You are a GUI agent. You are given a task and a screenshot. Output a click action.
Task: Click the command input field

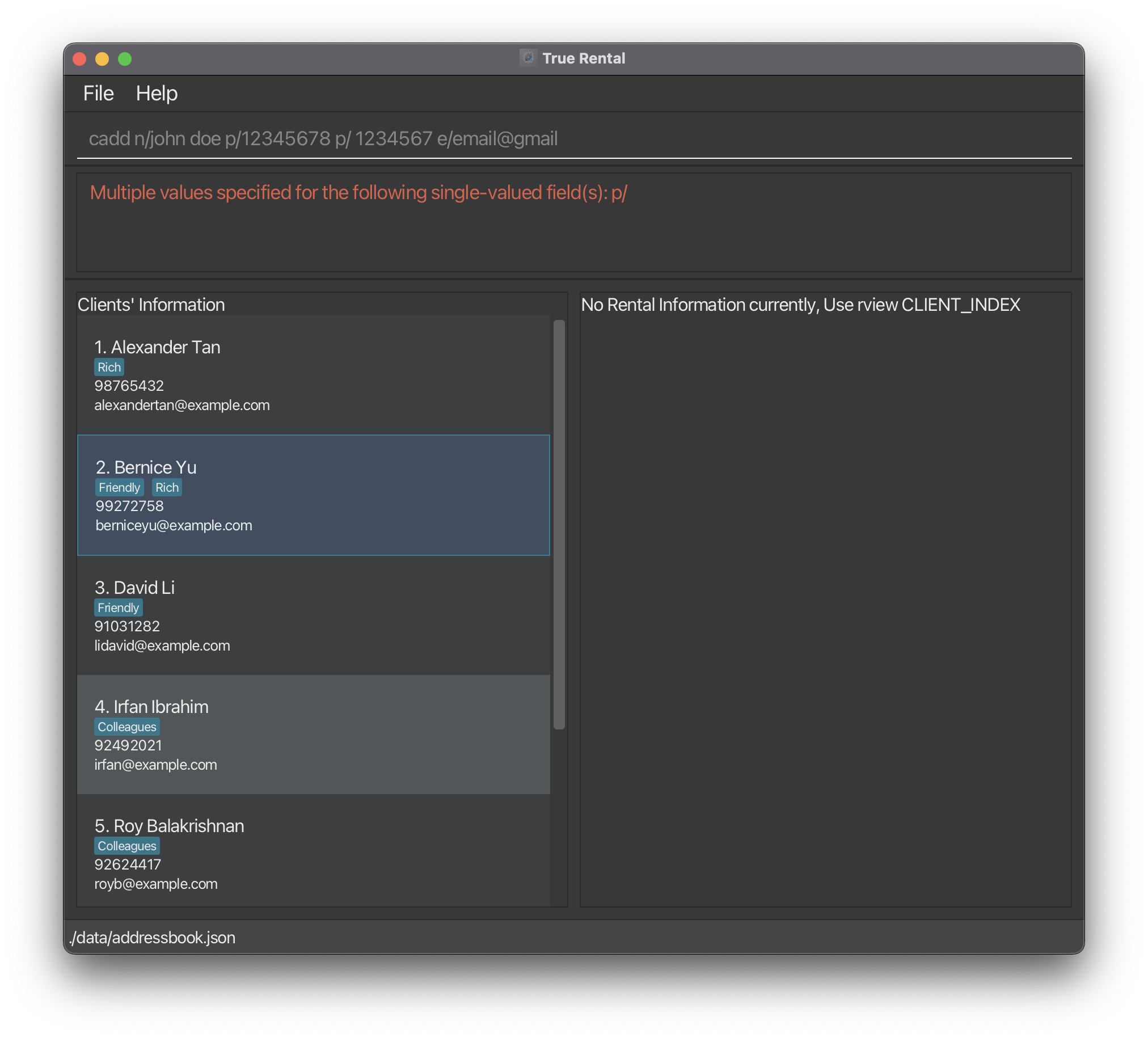tap(574, 138)
